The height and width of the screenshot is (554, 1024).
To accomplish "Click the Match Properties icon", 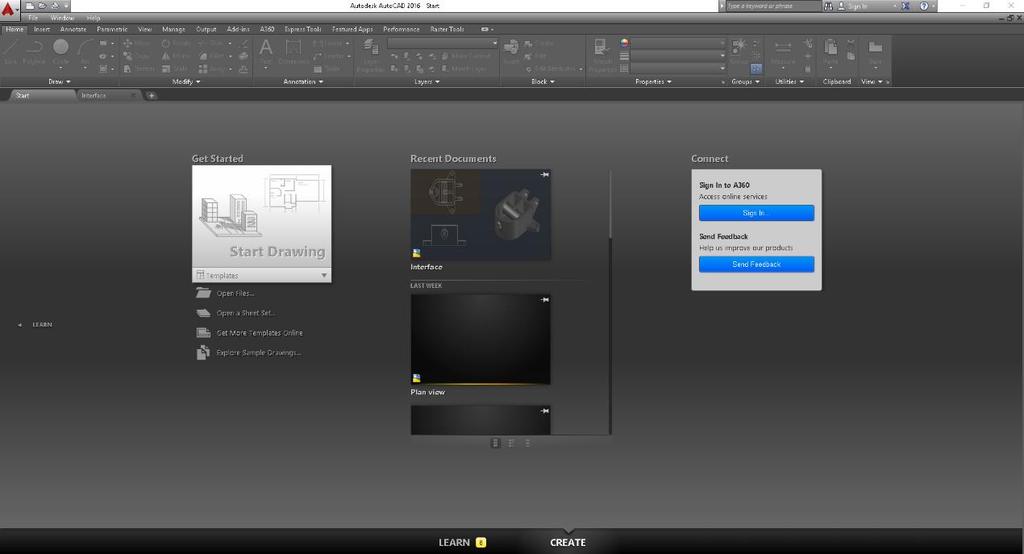I will [601, 55].
